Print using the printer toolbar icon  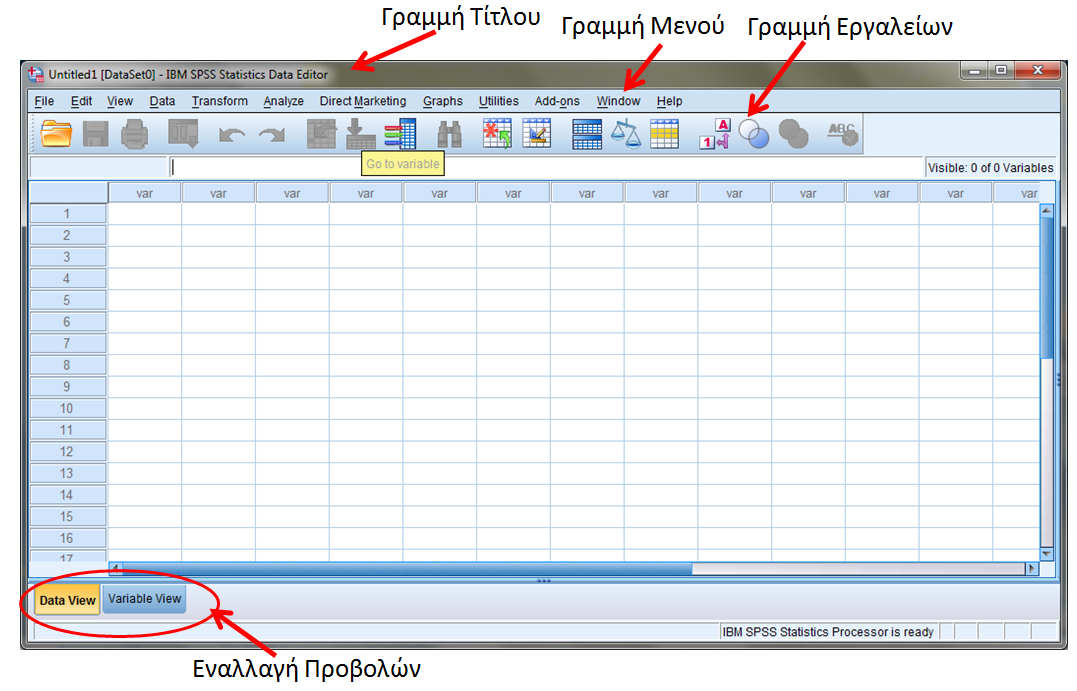[135, 133]
